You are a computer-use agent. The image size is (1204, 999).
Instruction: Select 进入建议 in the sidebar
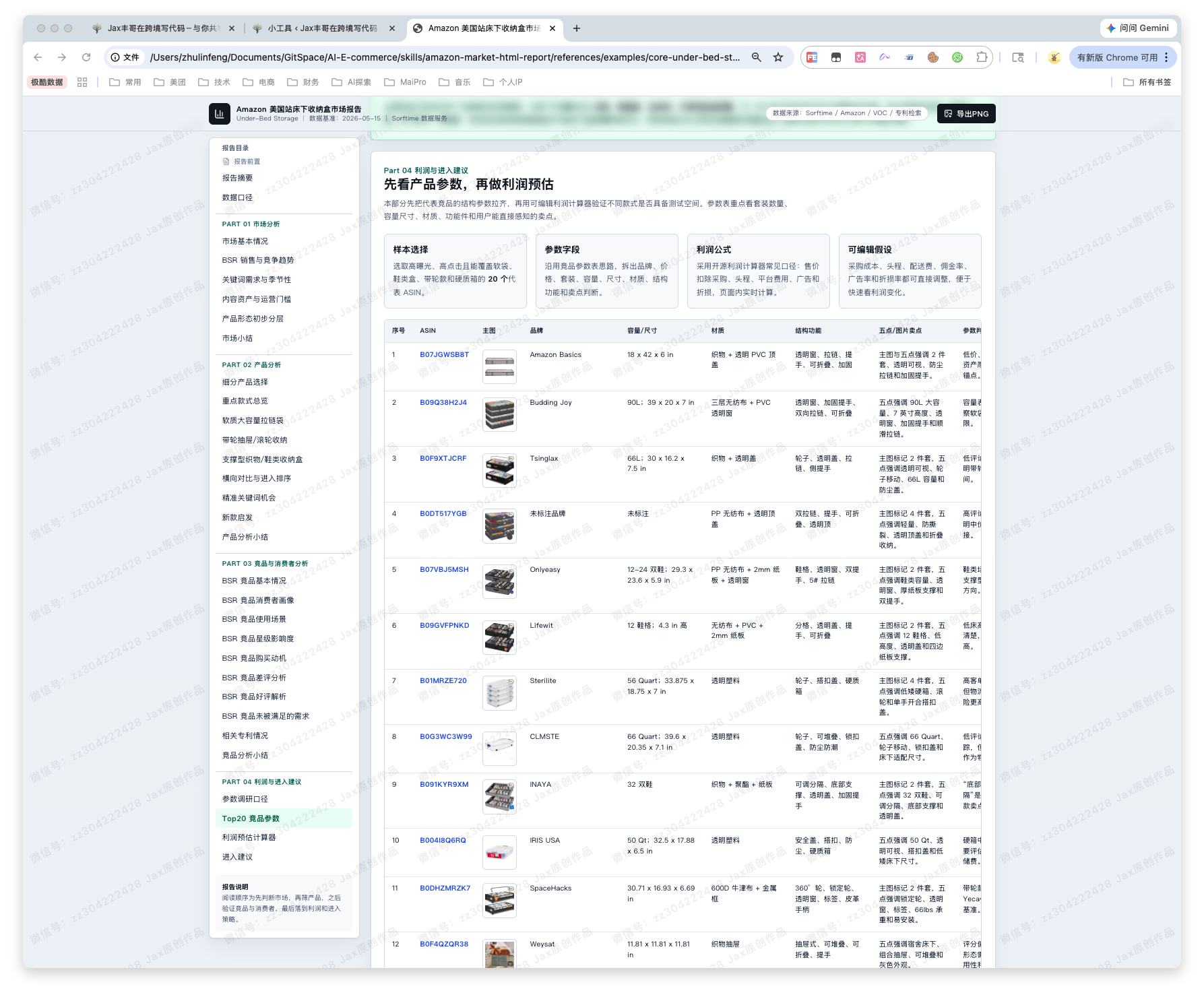click(237, 857)
